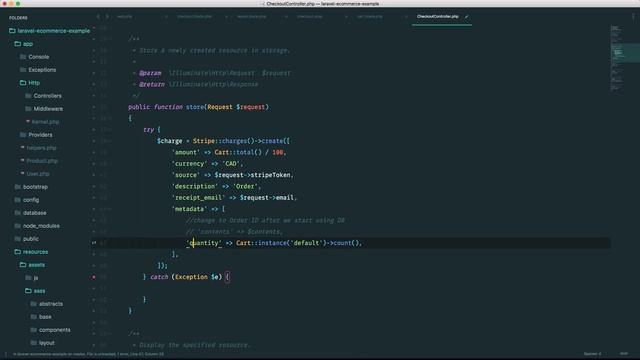Click the 'public' keyword before function store
Image resolution: width=640 pixels, height=360 pixels.
click(139, 107)
